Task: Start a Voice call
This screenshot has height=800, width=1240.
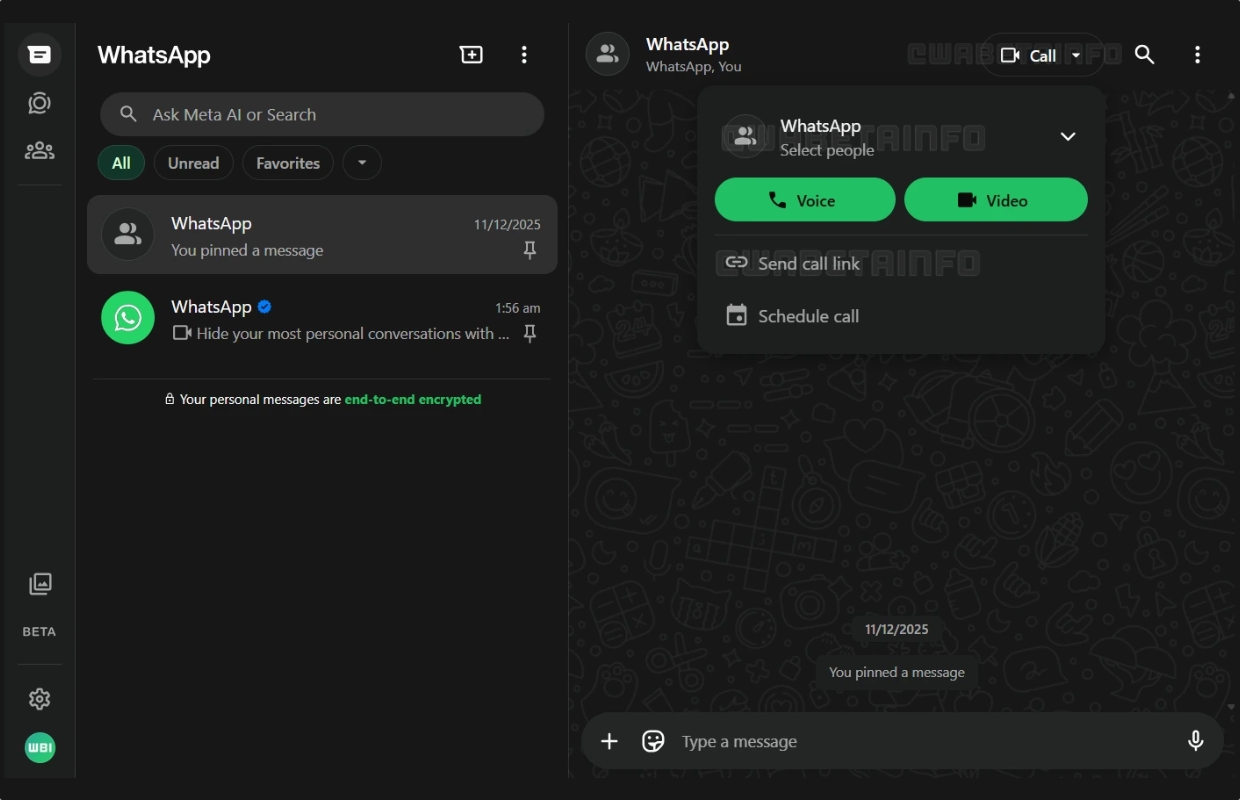Action: coord(805,200)
